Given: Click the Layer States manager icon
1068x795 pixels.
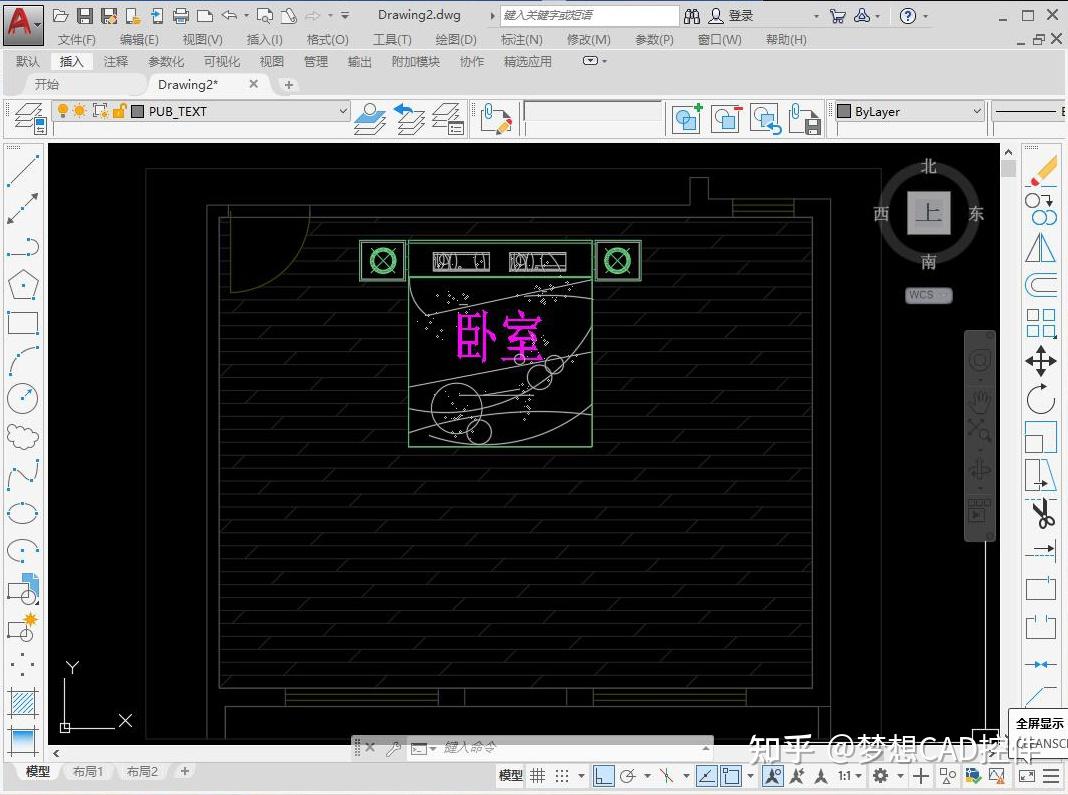Looking at the screenshot, I should click(447, 119).
